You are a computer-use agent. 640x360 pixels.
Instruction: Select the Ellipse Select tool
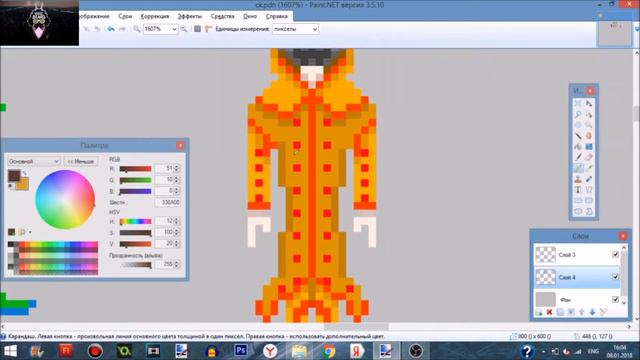coord(578,125)
